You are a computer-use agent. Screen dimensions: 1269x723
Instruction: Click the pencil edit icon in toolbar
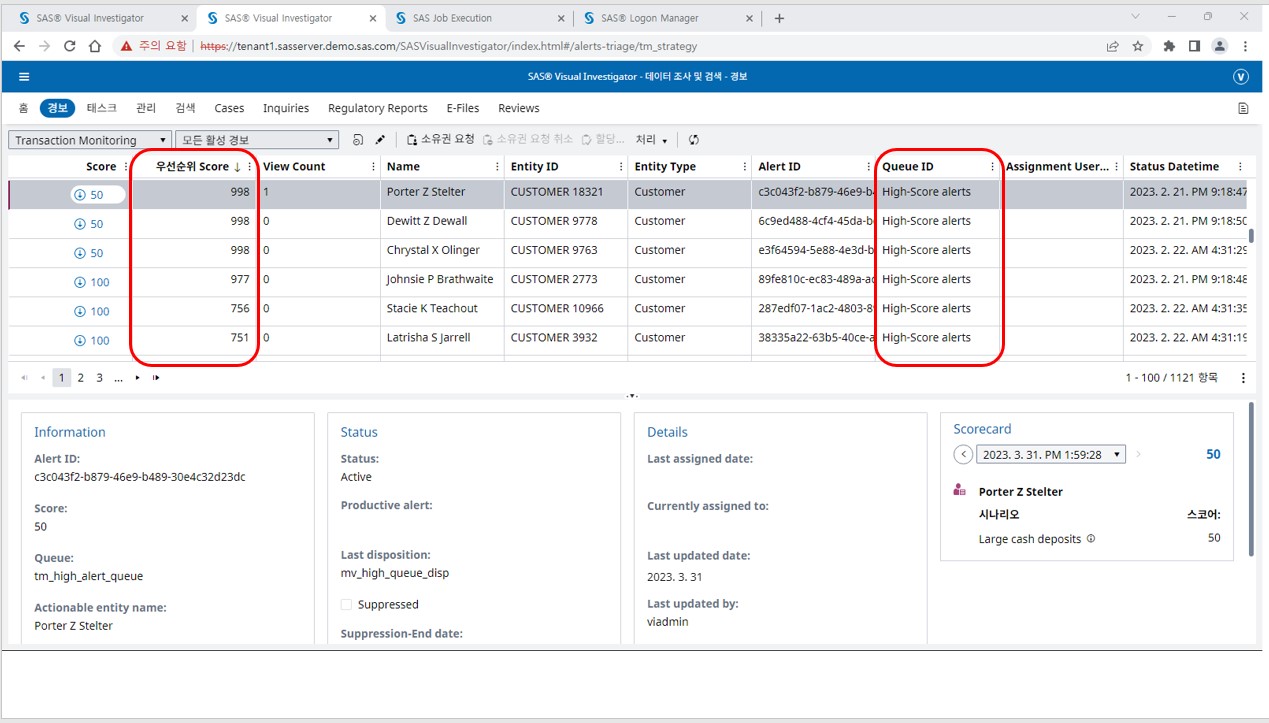coord(380,140)
